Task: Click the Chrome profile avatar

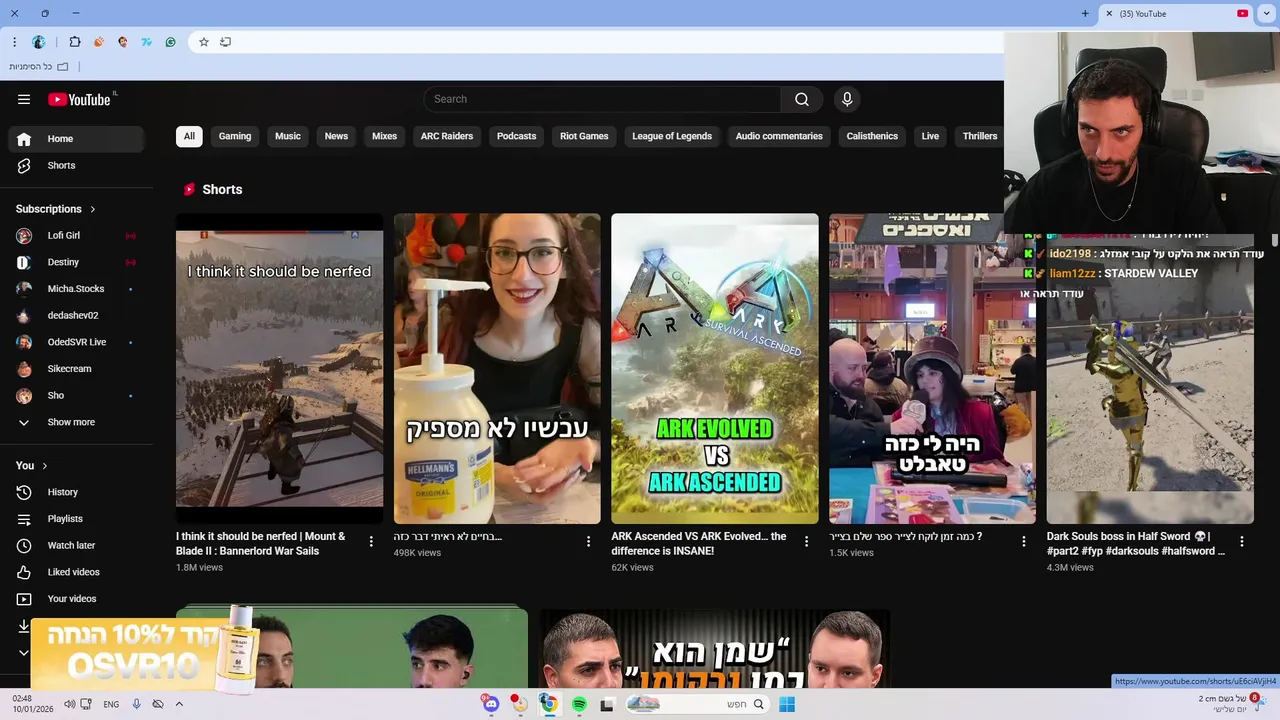Action: coord(39,42)
